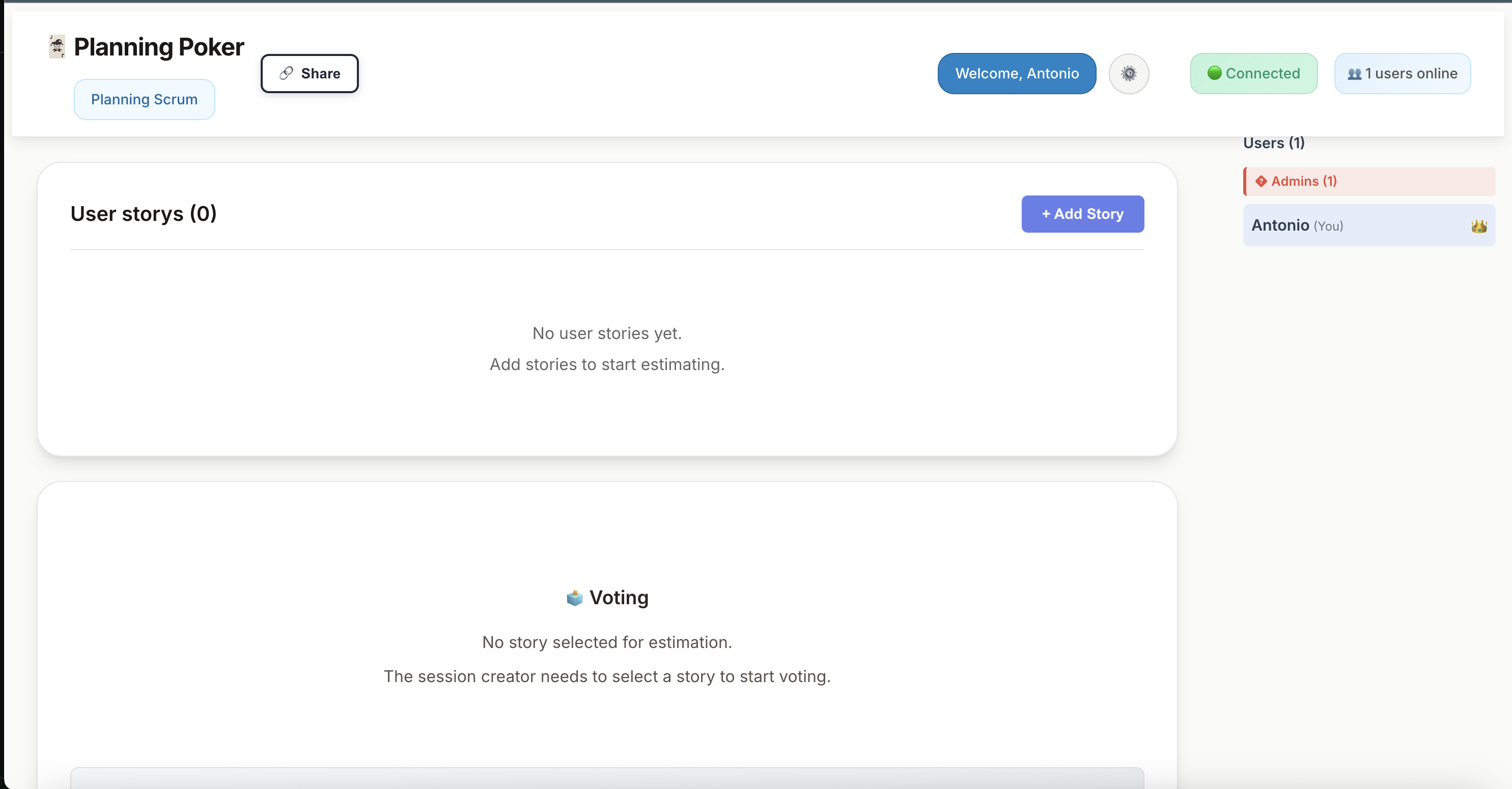This screenshot has height=789, width=1512.
Task: Click the crown icon beside Antonio
Action: 1478,226
